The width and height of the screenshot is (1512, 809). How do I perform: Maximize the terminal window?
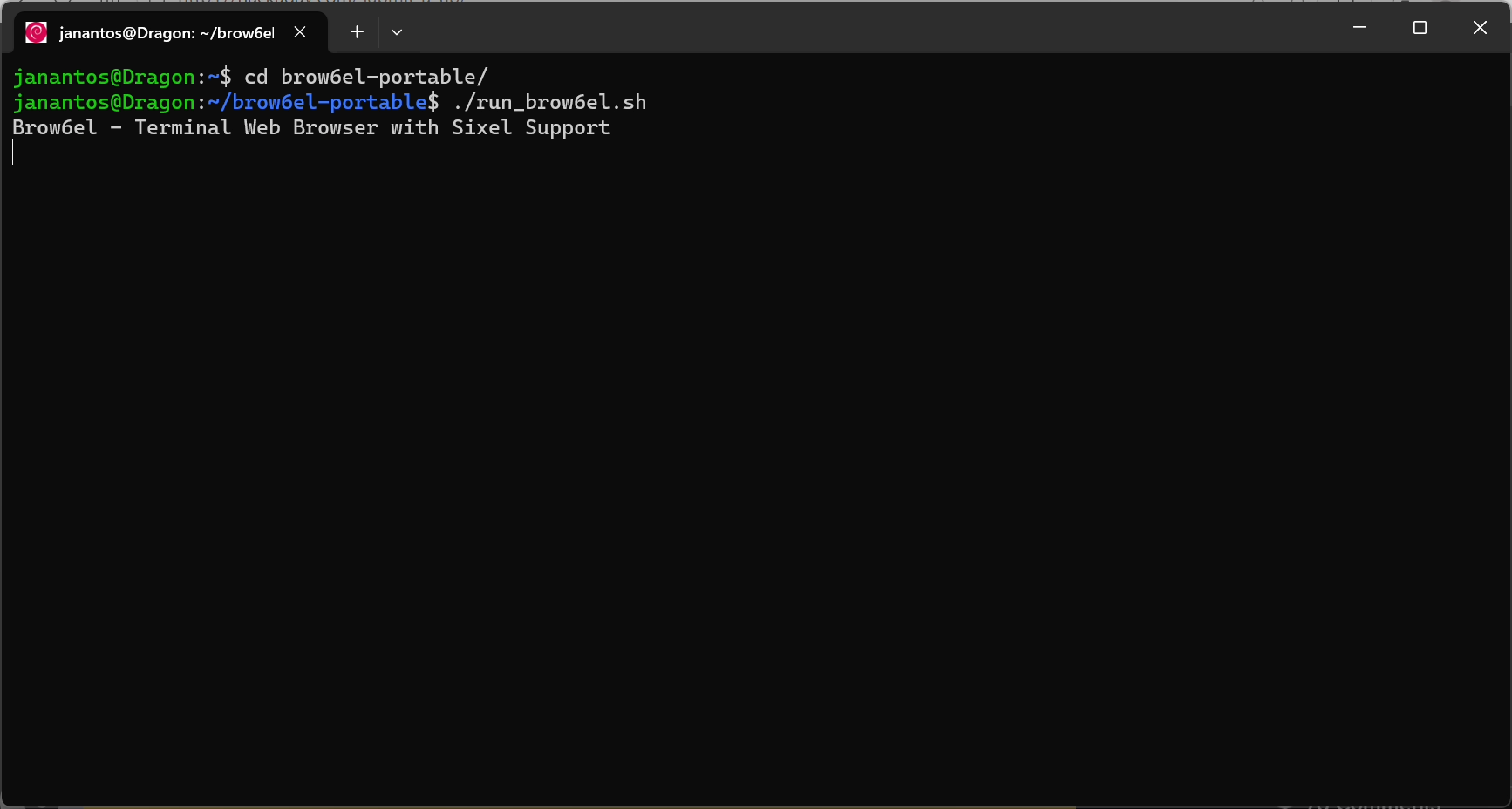1420,28
